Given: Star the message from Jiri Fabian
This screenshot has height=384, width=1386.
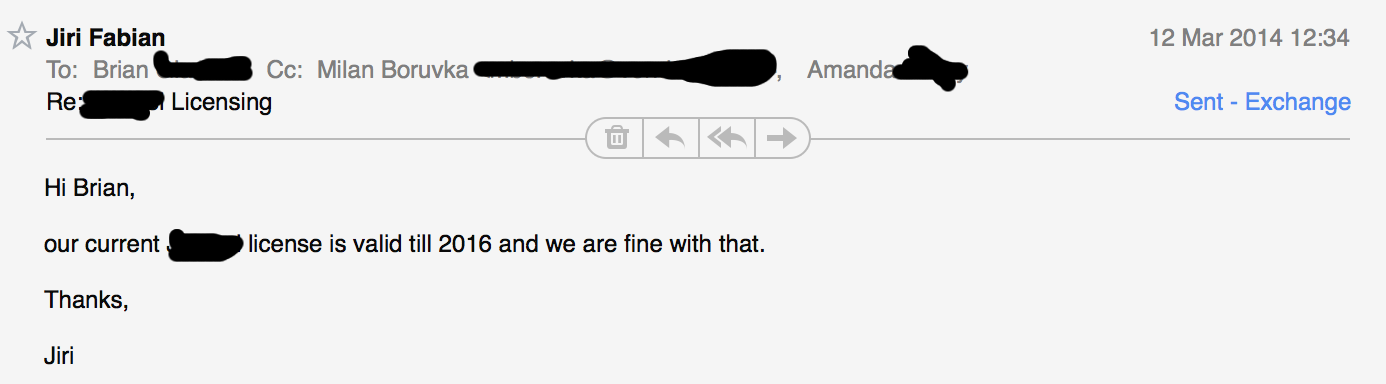Looking at the screenshot, I should 21,38.
